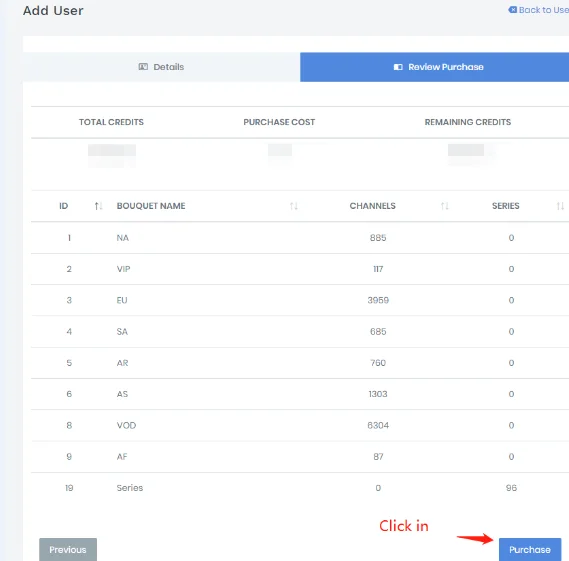The width and height of the screenshot is (569, 561).
Task: Click the REMAINING CREDITS heading
Action: 468,122
